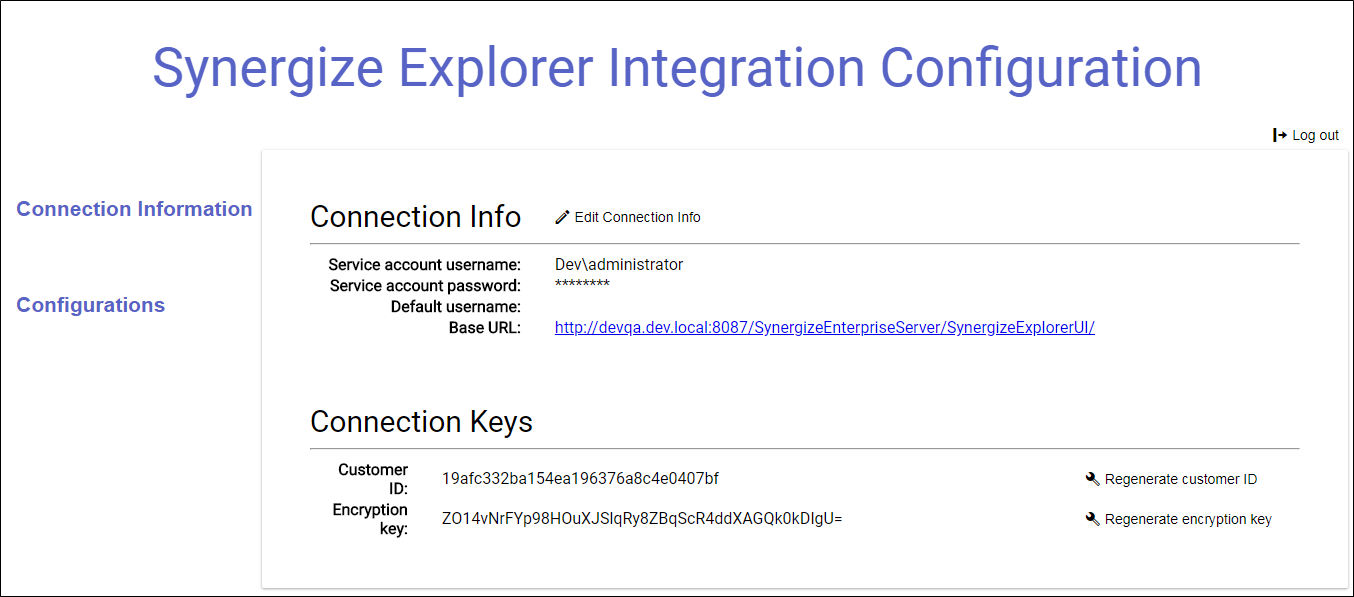The height and width of the screenshot is (597, 1354).
Task: Switch to the Configurations sidebar section
Action: (x=91, y=305)
